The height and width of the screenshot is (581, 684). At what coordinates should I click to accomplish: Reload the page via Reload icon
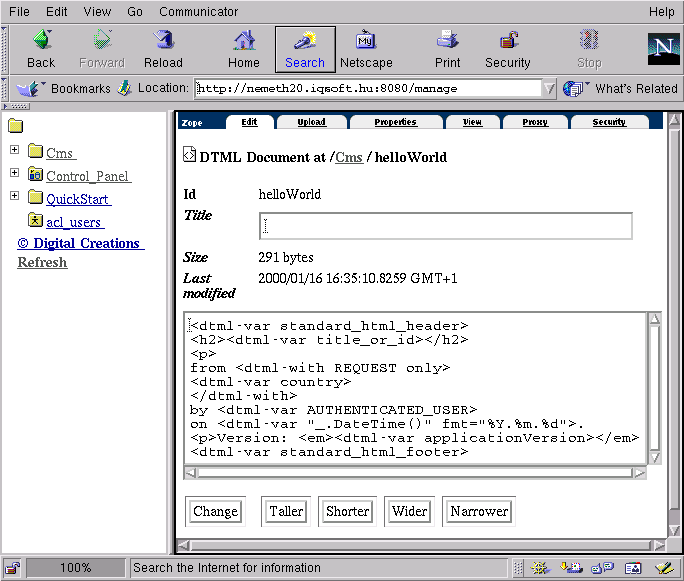pos(164,40)
